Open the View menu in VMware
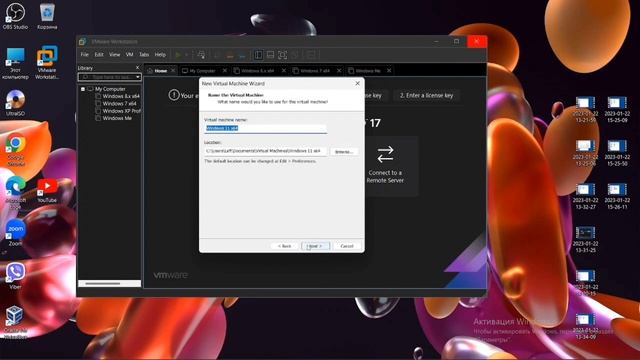 114,54
